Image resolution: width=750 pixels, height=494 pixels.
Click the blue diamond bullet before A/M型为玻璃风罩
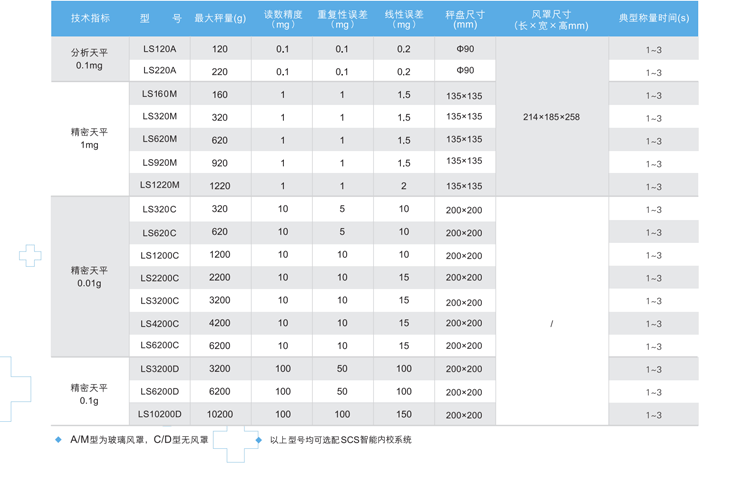pyautogui.click(x=59, y=439)
